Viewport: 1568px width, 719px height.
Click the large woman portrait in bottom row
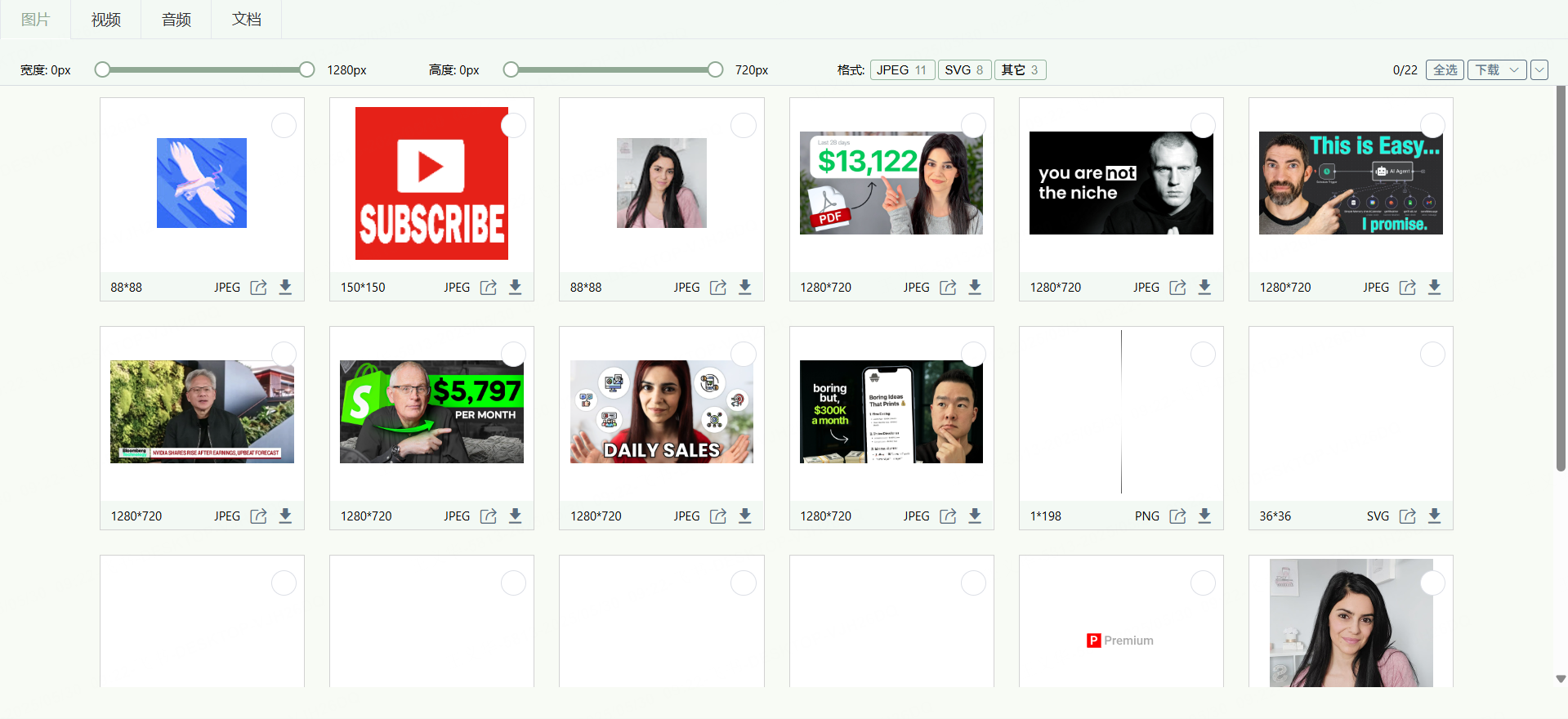(x=1351, y=623)
